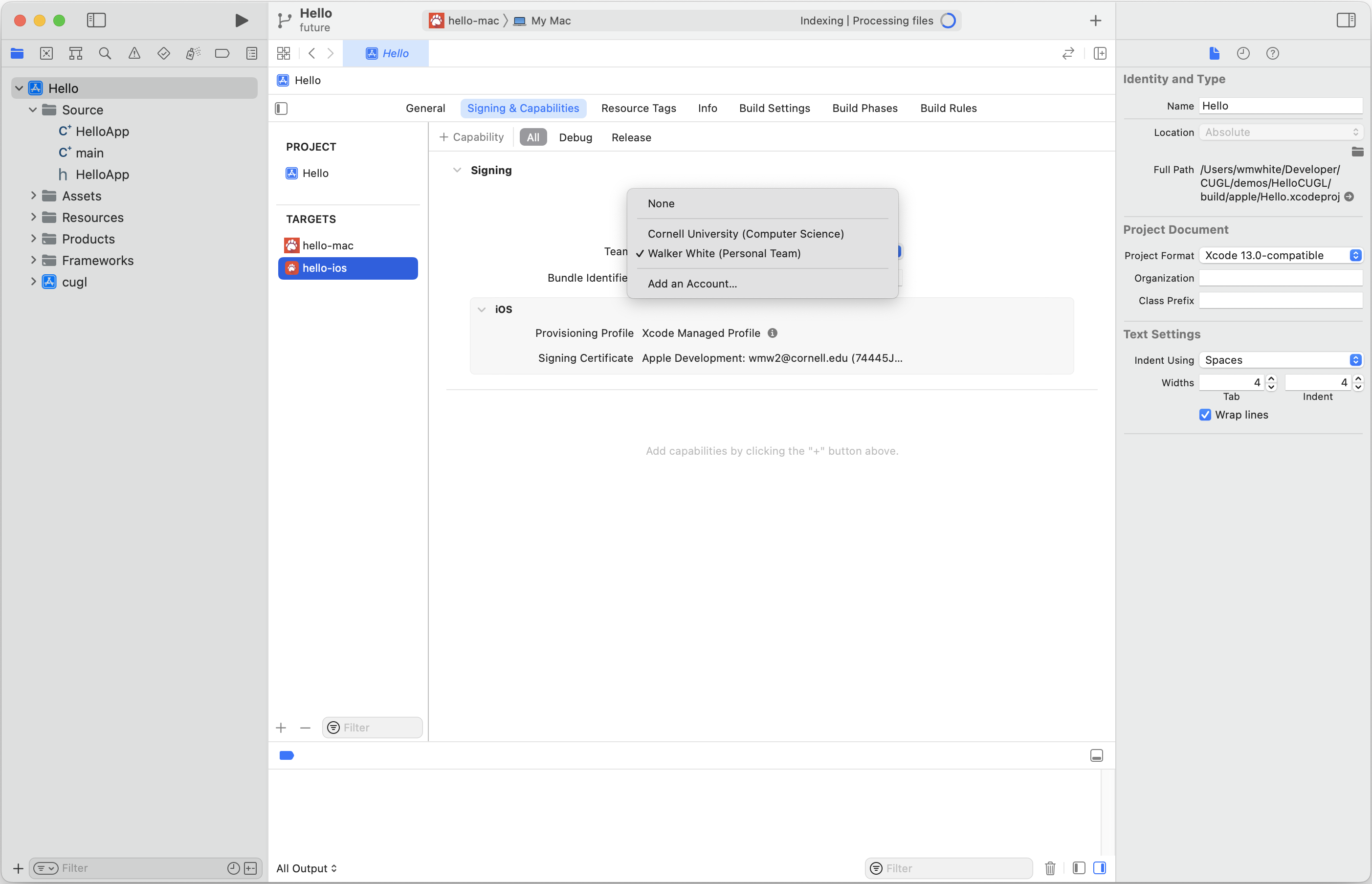Choose Cornell University (Computer Science) team
Screen dimensions: 1372x884
(x=745, y=234)
